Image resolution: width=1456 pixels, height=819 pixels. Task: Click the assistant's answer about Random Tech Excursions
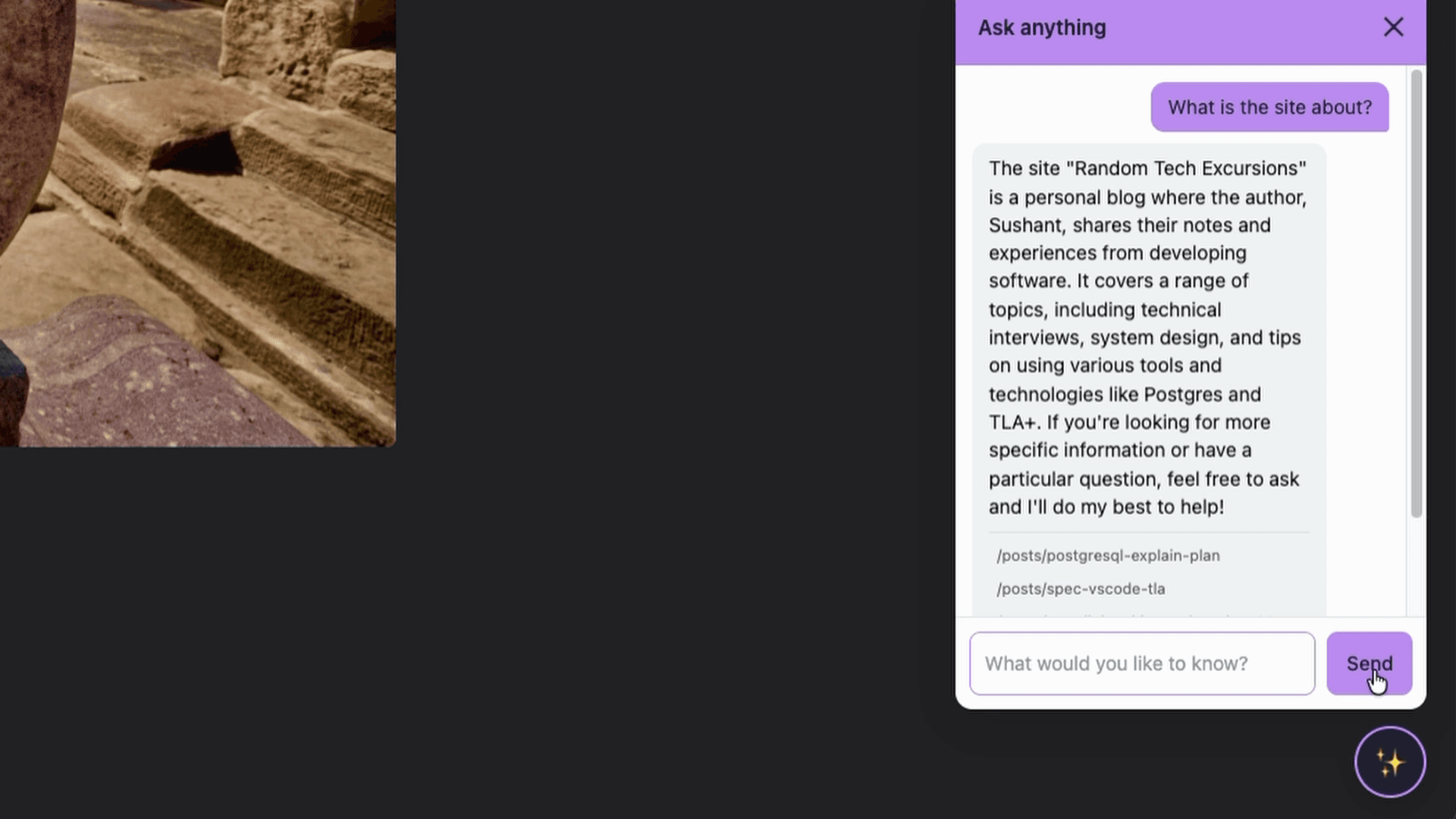coord(1145,337)
